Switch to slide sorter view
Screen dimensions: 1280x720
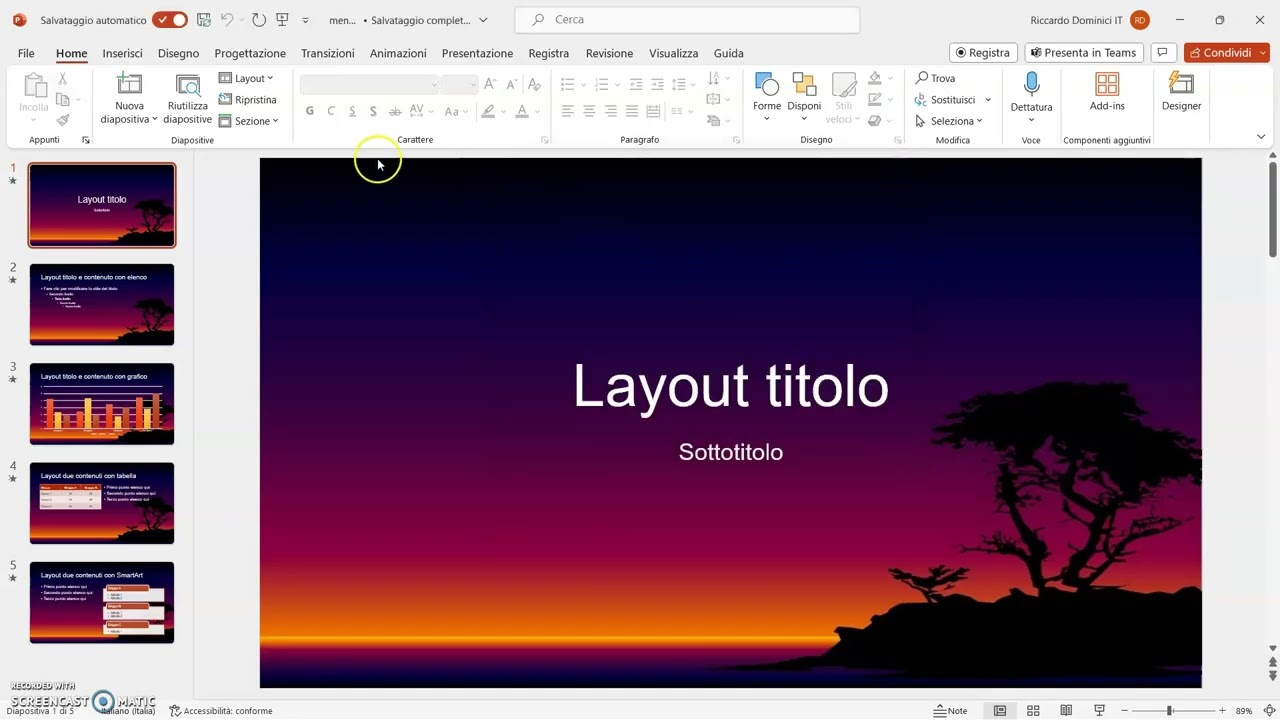(x=1033, y=711)
